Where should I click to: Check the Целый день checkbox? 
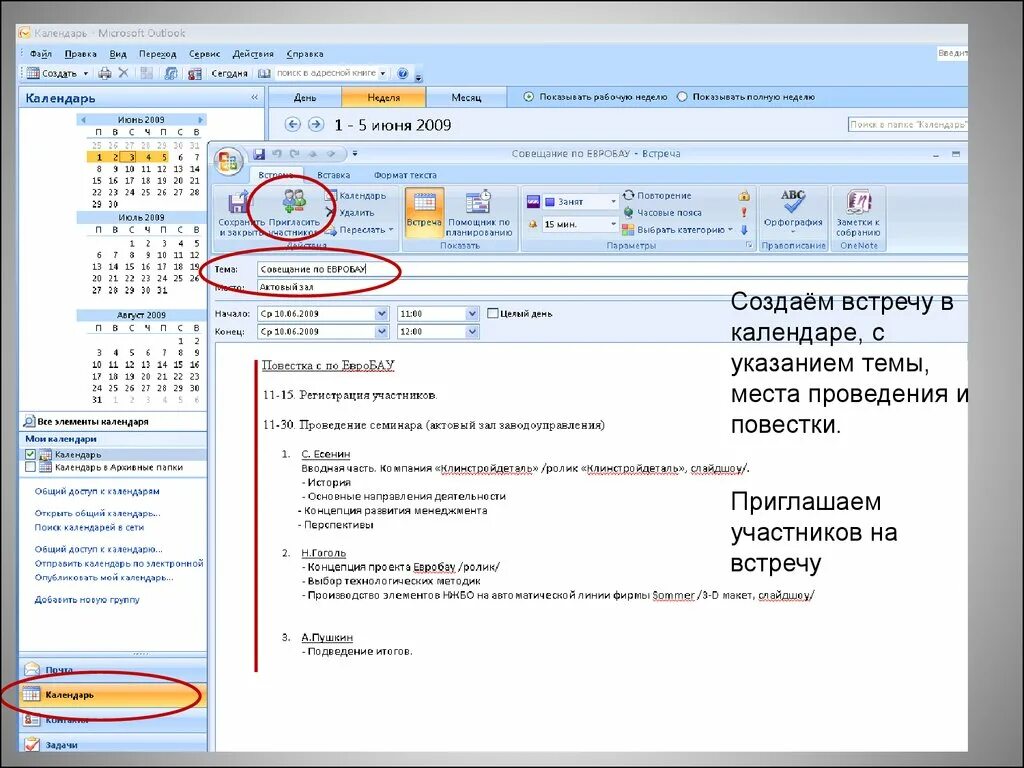pos(493,313)
